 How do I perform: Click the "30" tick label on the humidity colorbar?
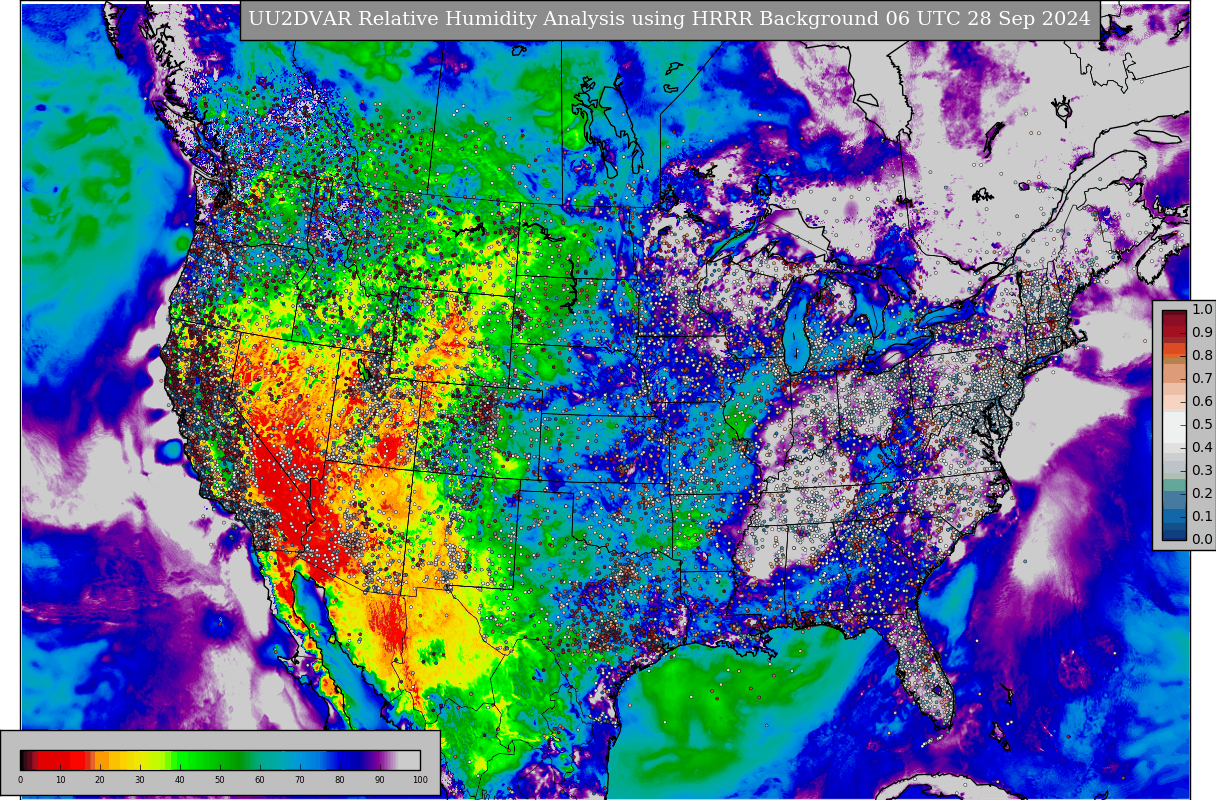[140, 779]
